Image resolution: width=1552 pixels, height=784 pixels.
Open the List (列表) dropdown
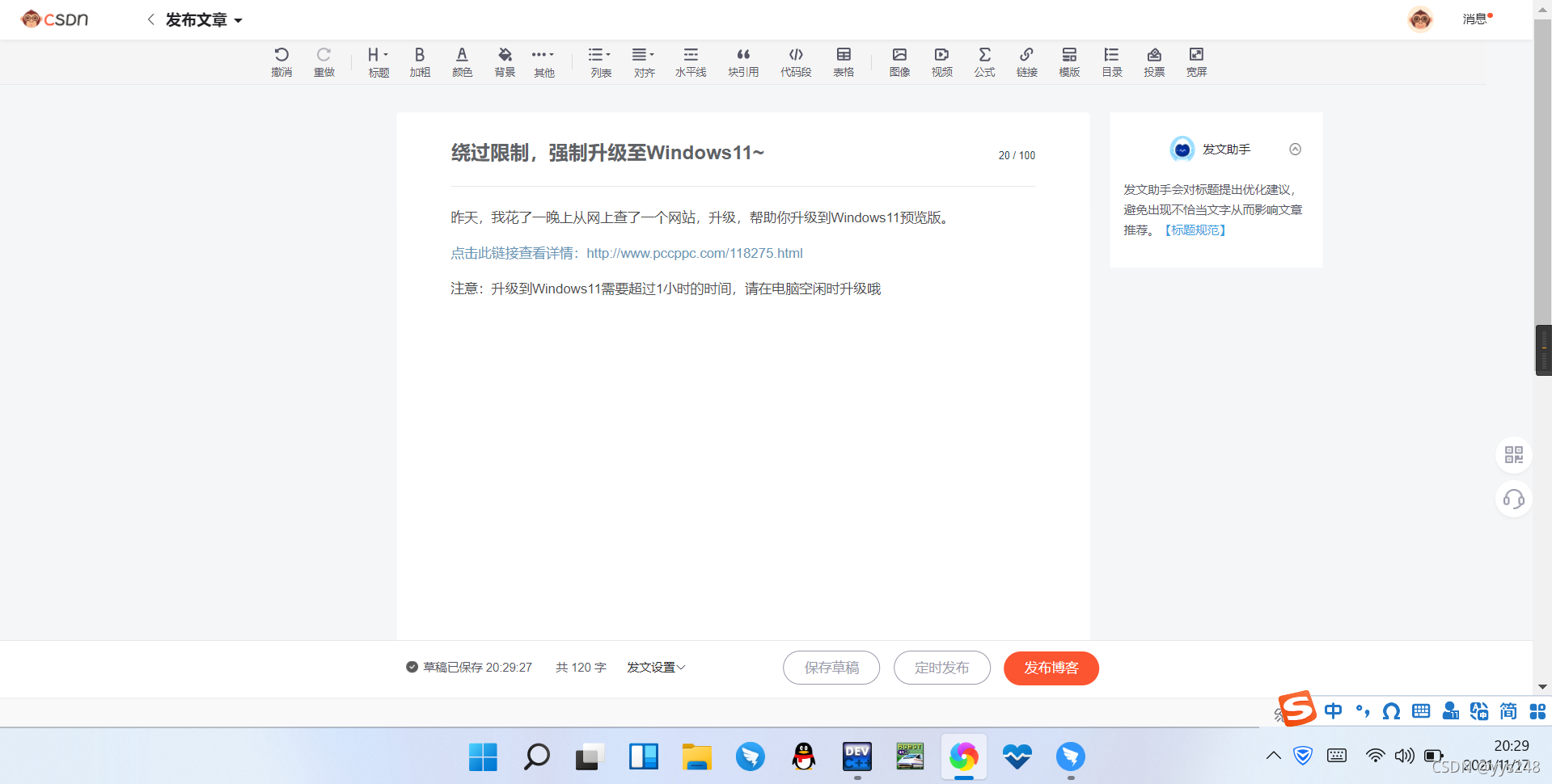600,62
